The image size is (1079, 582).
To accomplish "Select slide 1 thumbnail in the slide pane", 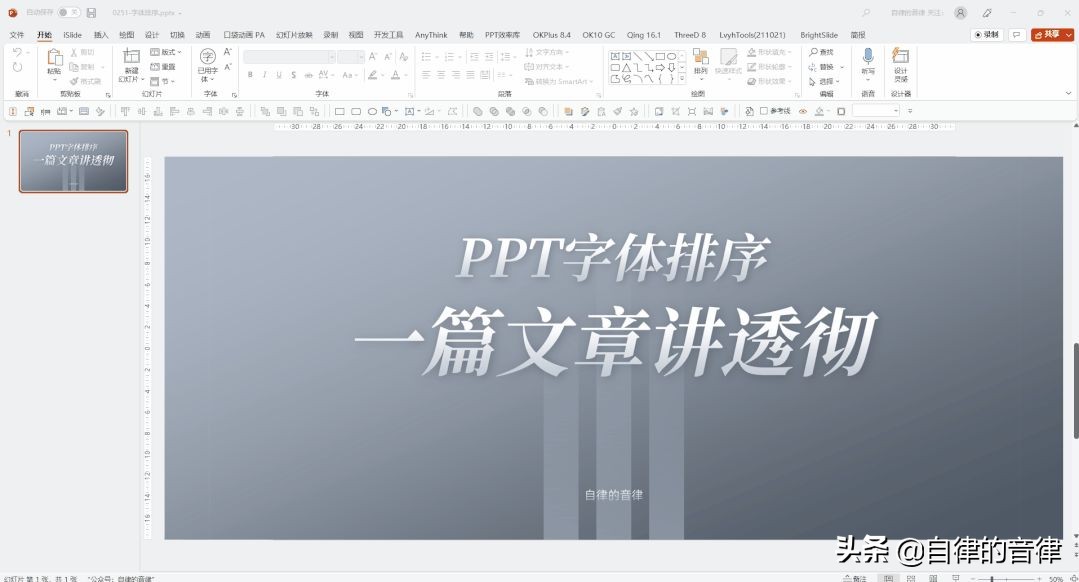I will 73,161.
